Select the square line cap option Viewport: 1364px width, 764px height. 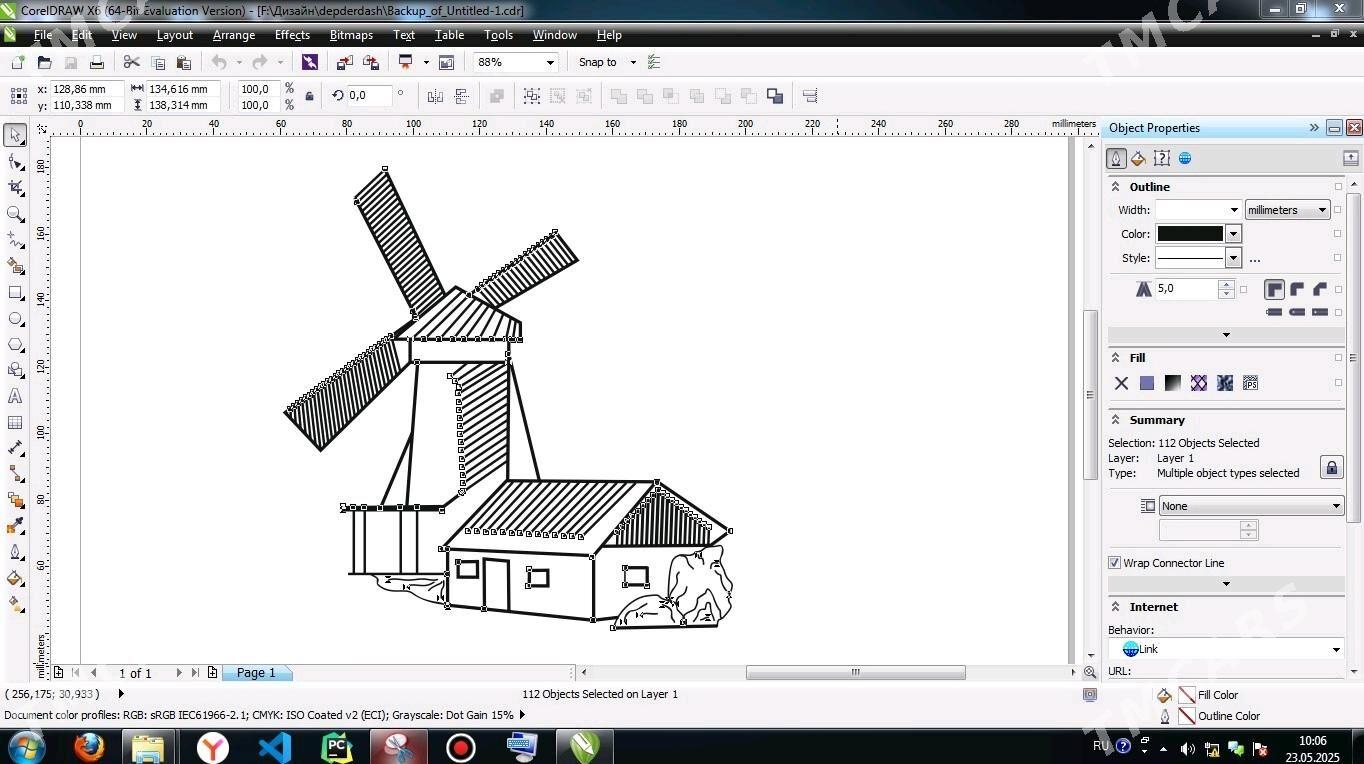pos(1274,312)
